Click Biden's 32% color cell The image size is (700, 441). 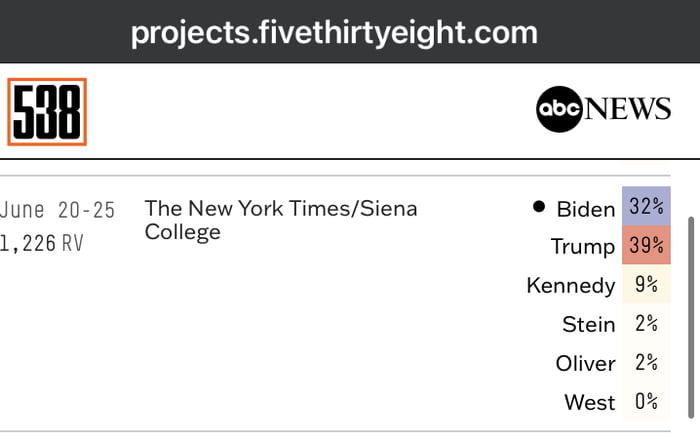[646, 208]
